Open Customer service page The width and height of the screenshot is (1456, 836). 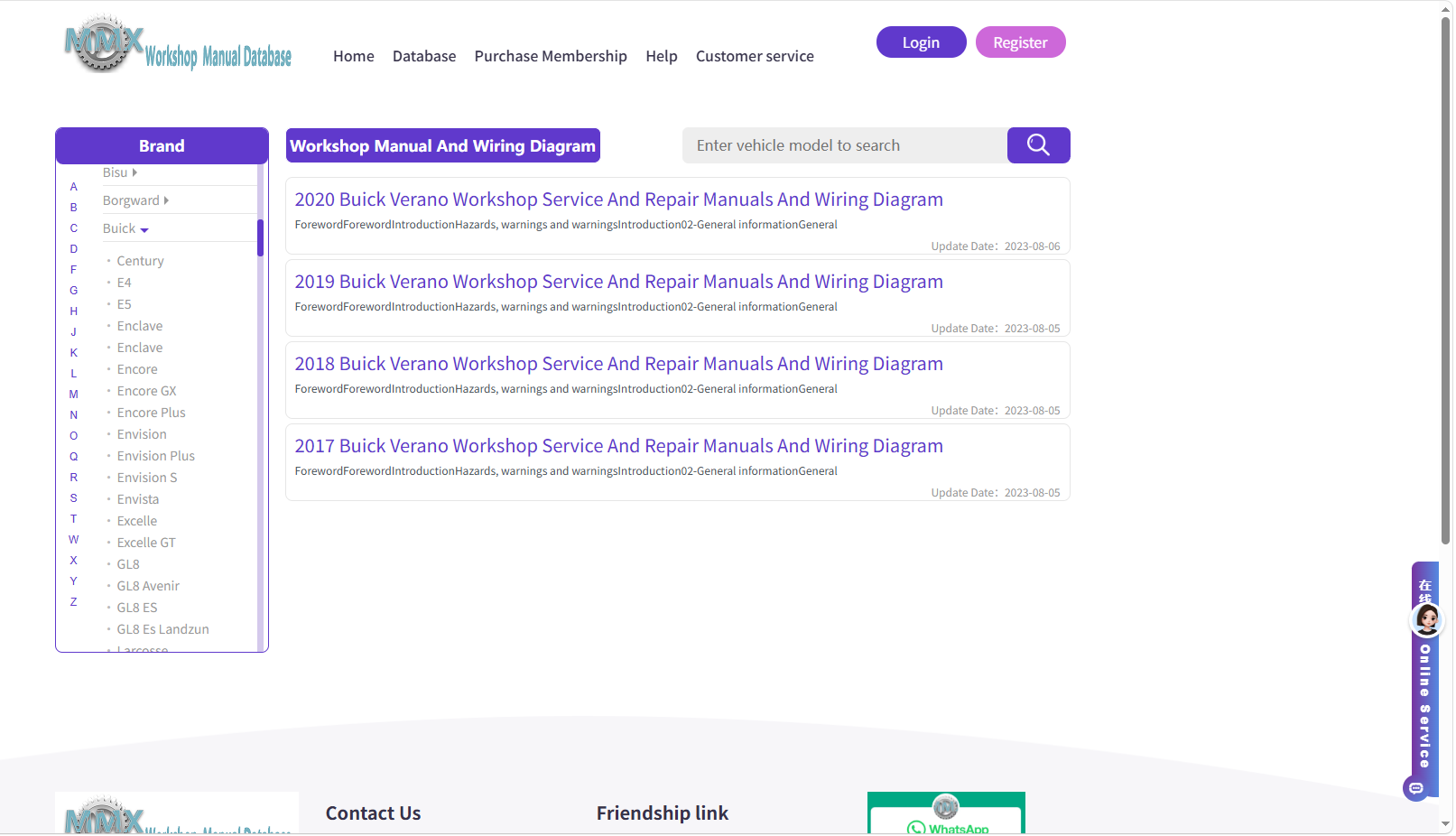click(755, 56)
